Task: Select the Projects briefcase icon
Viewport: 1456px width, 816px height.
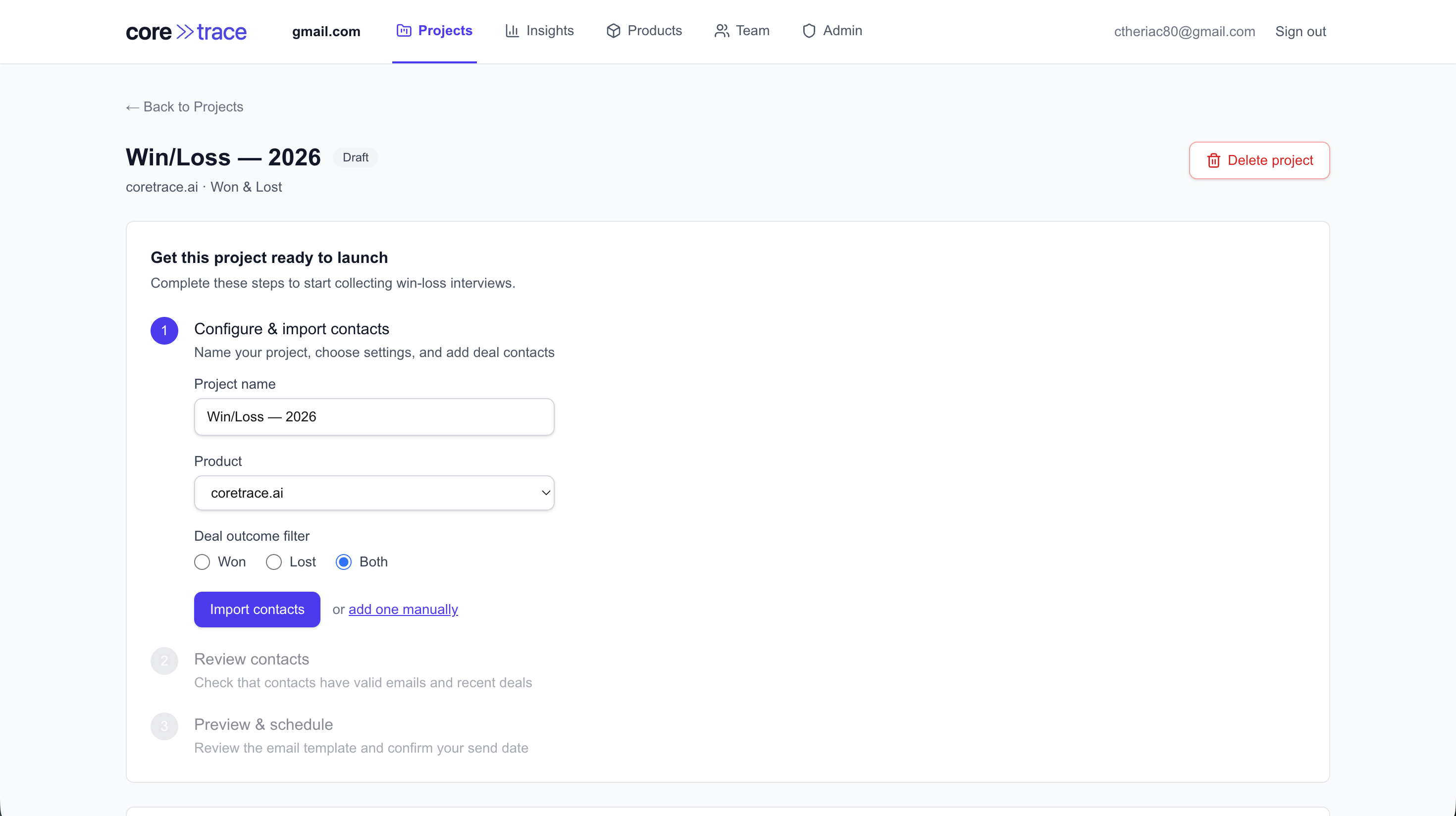Action: (x=404, y=31)
